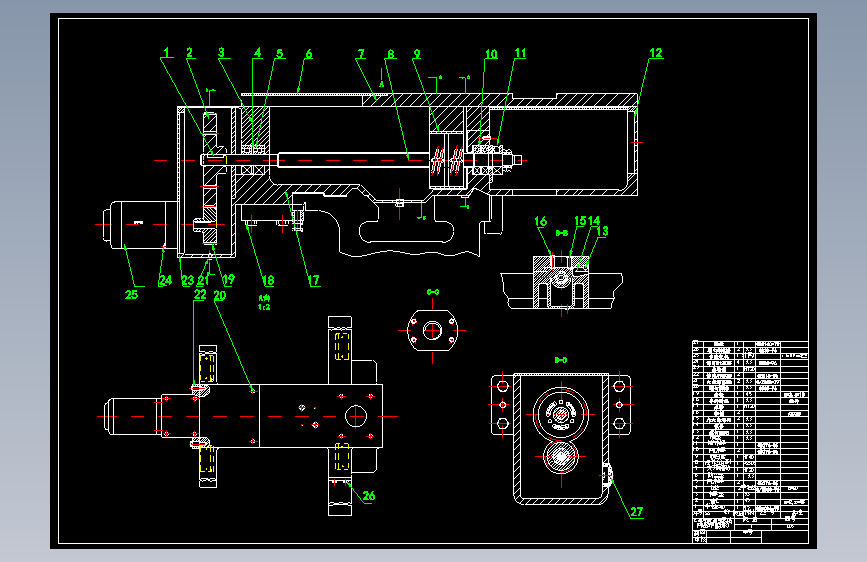Click part callout number 13
This screenshot has width=867, height=562.
point(603,231)
